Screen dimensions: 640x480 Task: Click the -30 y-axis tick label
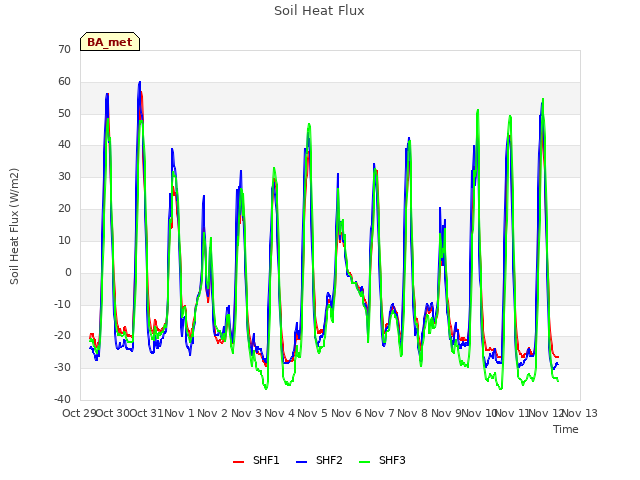(x=62, y=367)
